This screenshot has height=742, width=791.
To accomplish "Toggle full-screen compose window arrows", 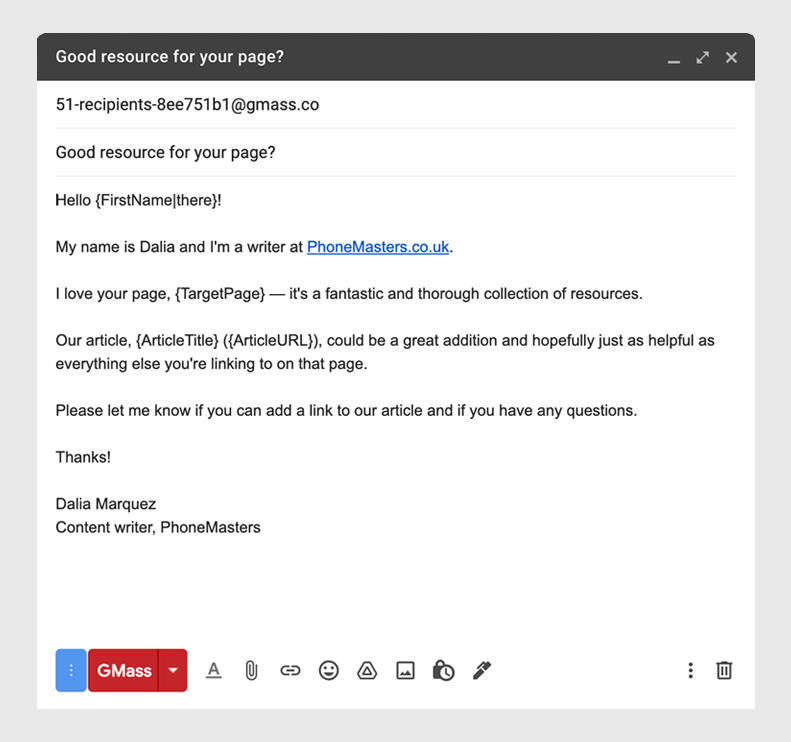I will (703, 58).
